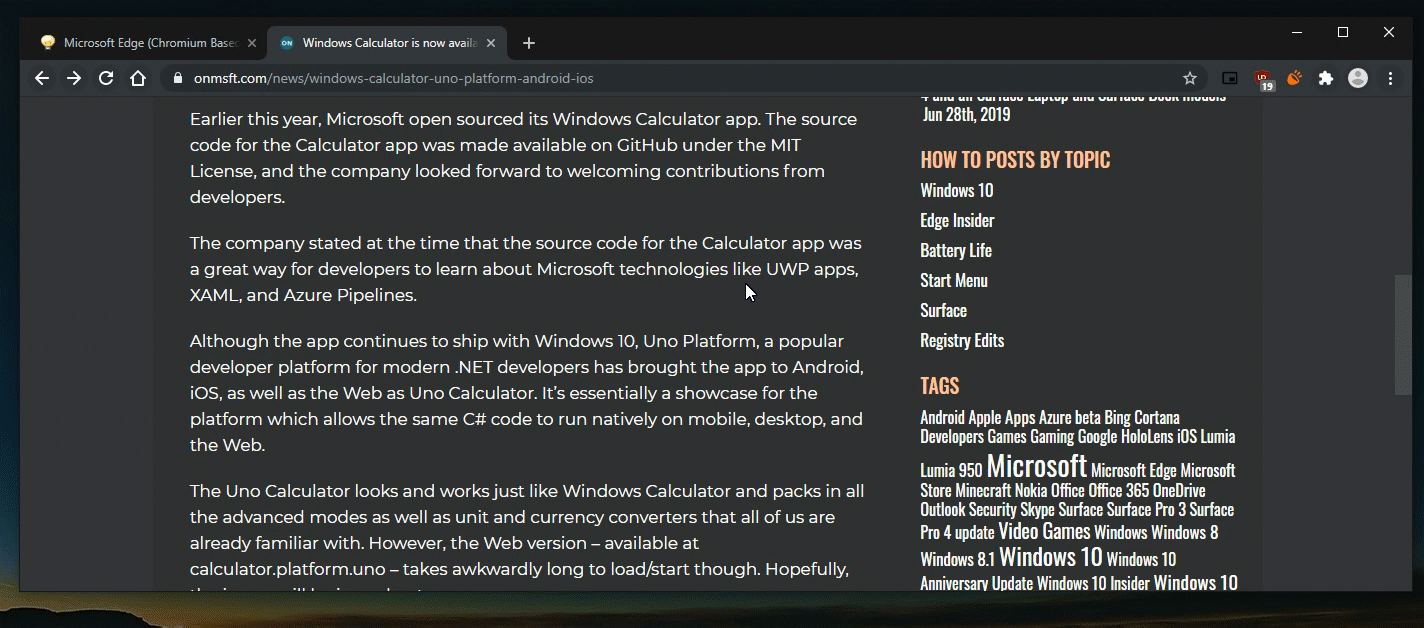This screenshot has height=628, width=1424.
Task: Select the Android tag
Action: [942, 417]
